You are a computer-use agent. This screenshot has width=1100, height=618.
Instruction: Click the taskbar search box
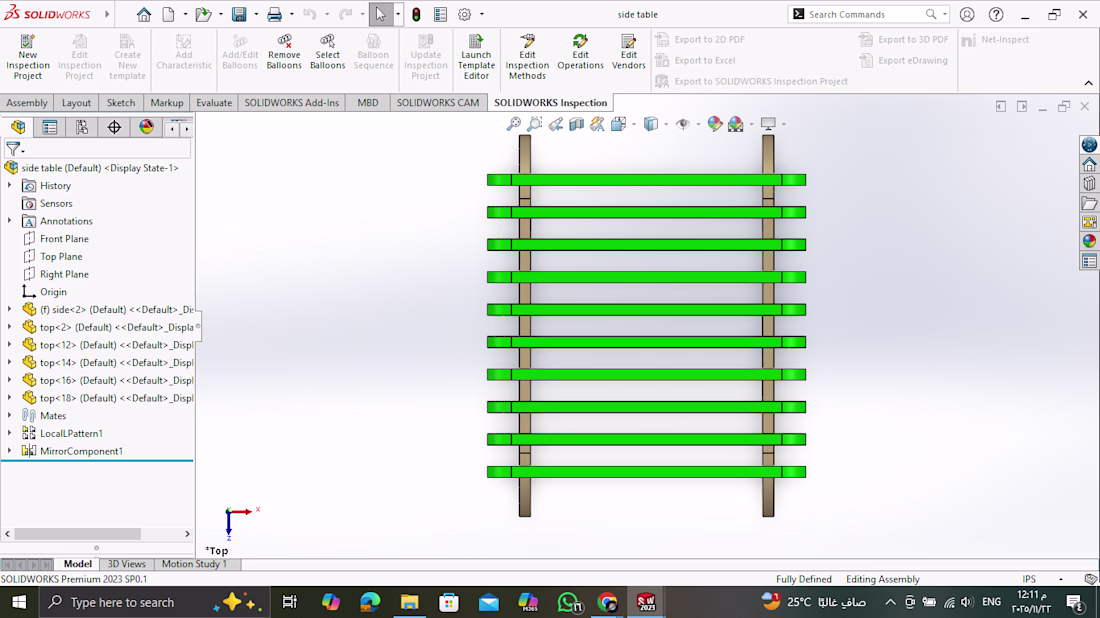coord(153,602)
